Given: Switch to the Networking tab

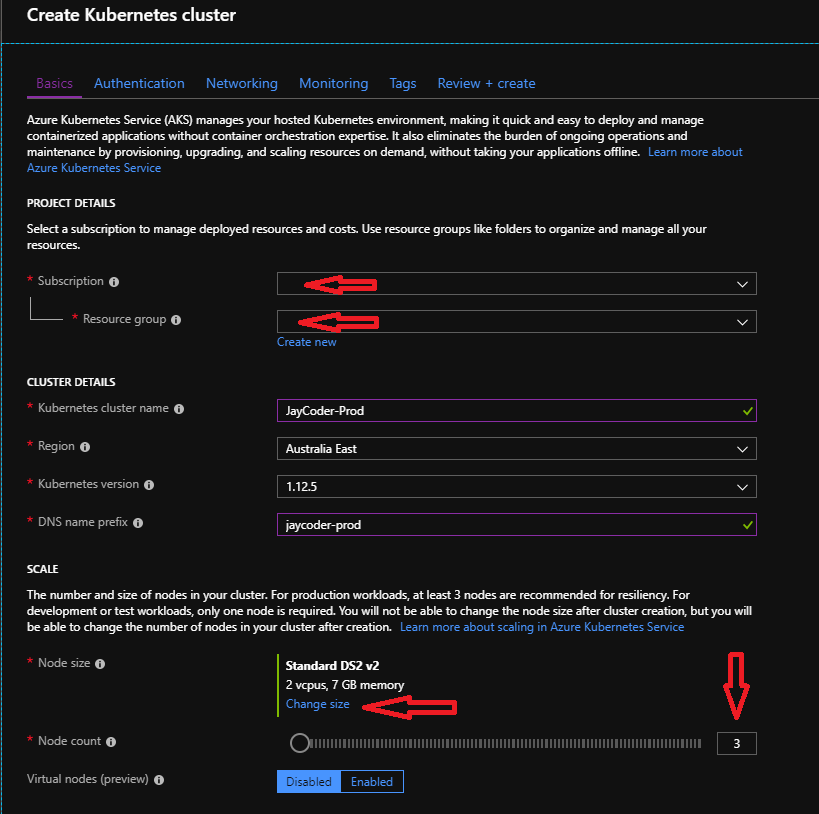Looking at the screenshot, I should pyautogui.click(x=242, y=84).
